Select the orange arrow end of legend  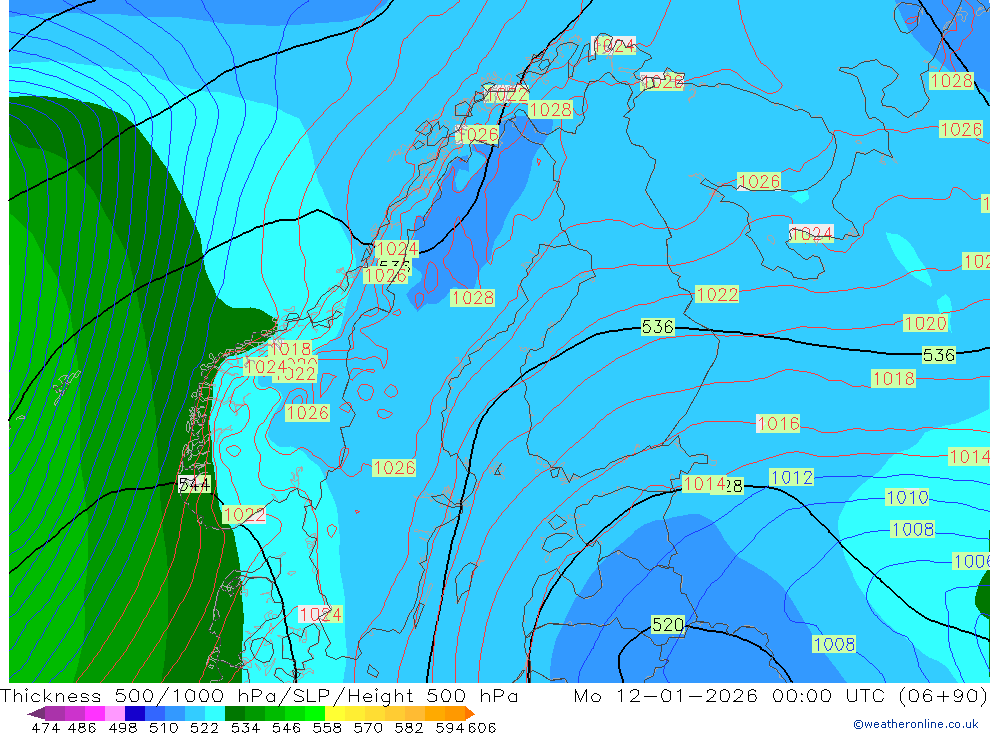pos(470,713)
